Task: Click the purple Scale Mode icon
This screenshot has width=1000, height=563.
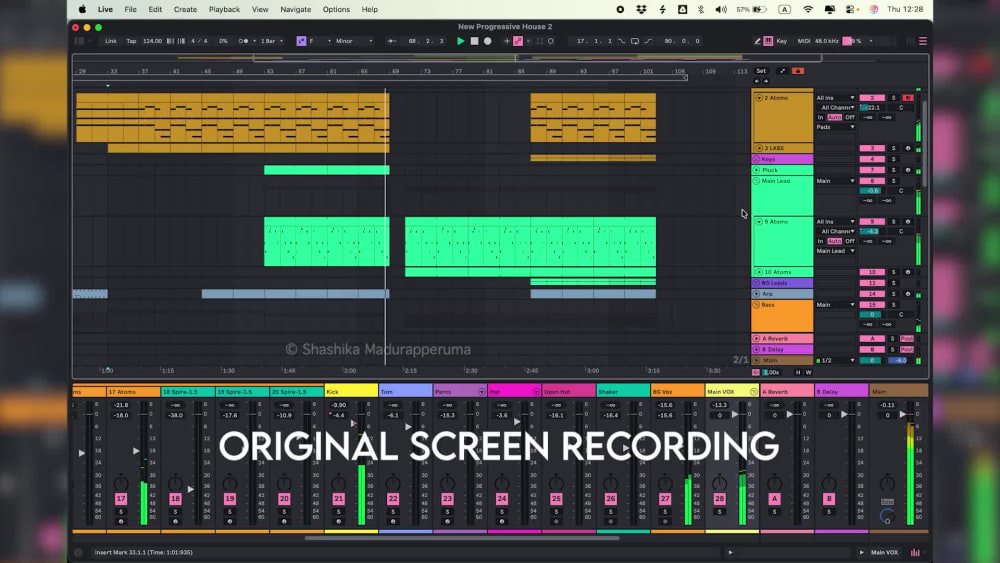Action: click(301, 41)
